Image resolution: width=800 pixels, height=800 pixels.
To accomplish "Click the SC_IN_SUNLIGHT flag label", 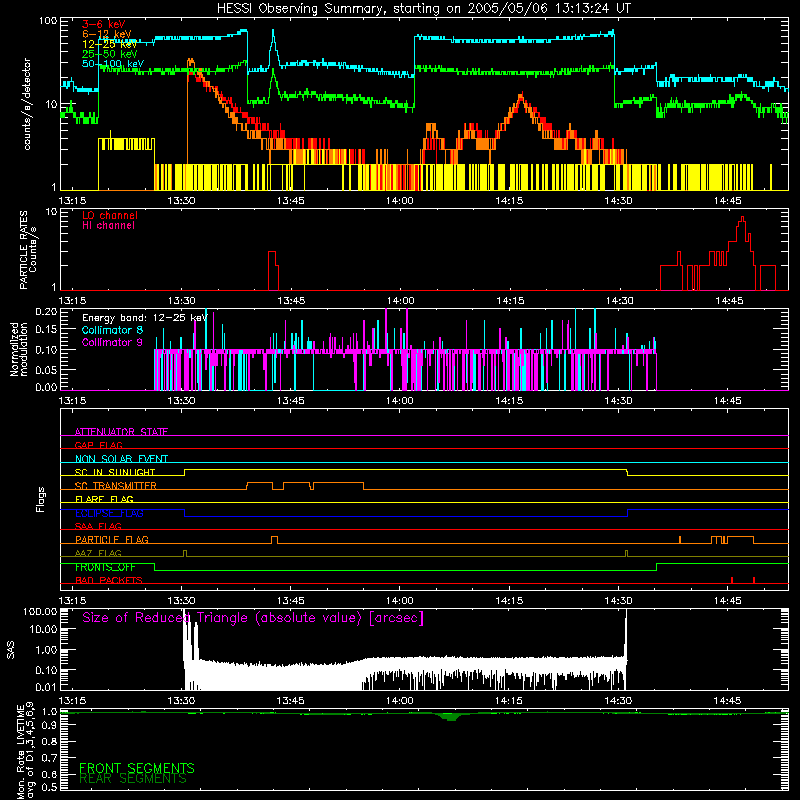I will 115,472.
